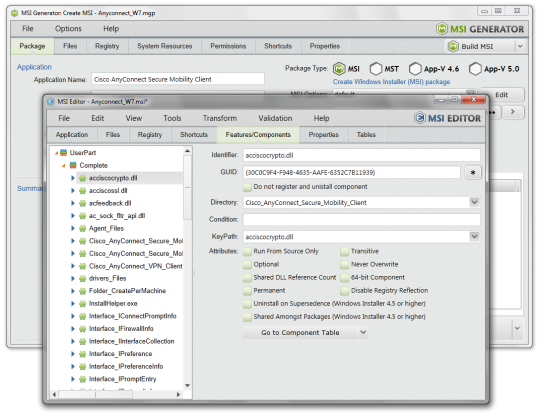The height and width of the screenshot is (415, 540).
Task: Enable Disable Registry Reflection attribute
Action: (x=344, y=291)
